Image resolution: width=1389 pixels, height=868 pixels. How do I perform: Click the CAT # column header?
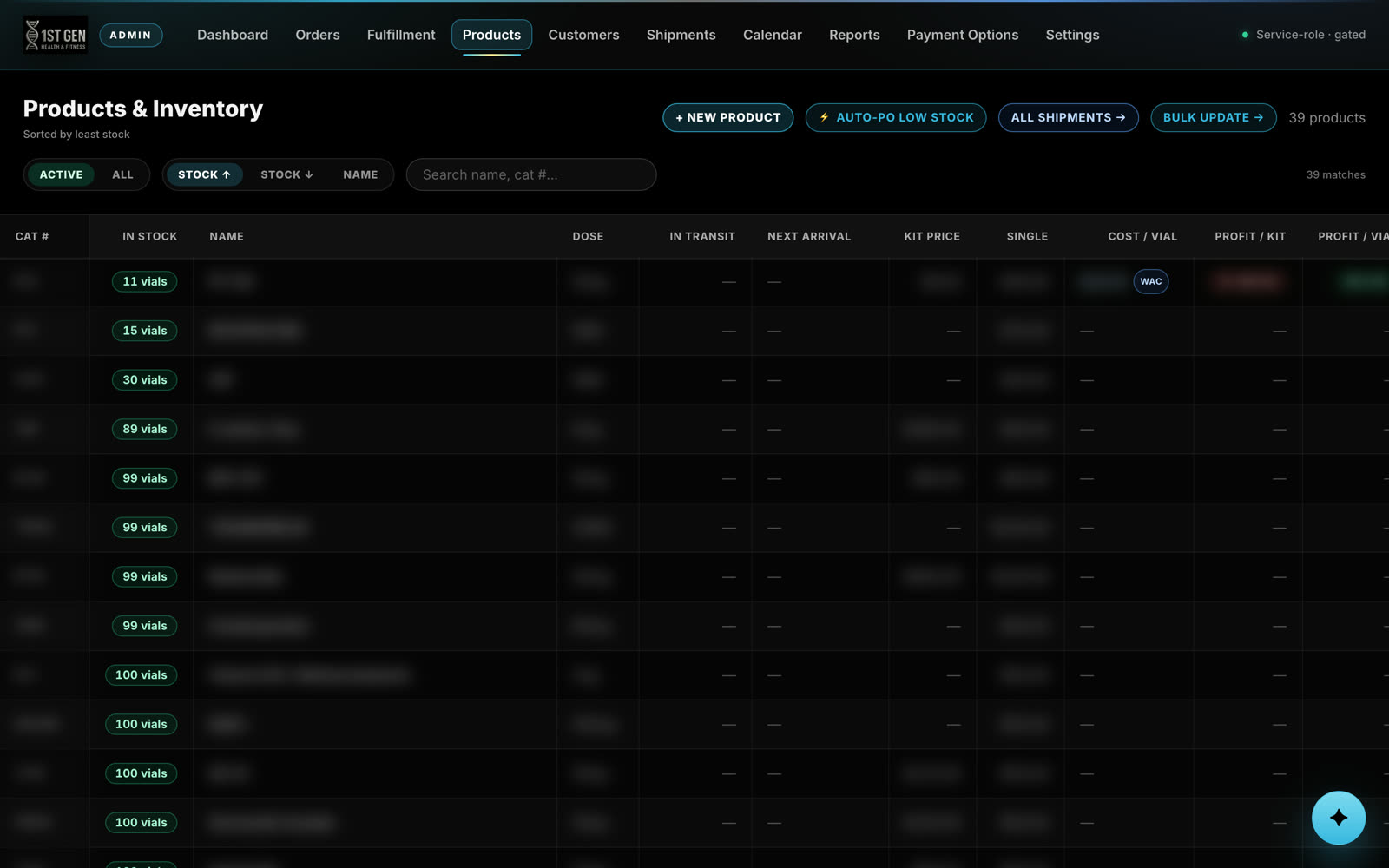32,236
